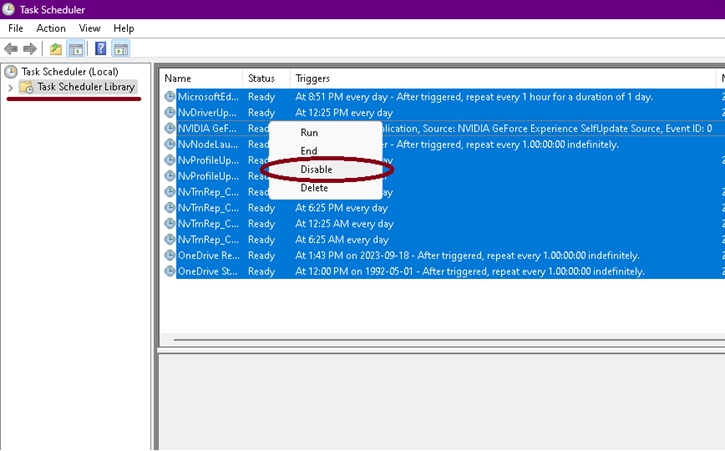725x451 pixels.
Task: Click the Task Scheduler Library folder icon
Action: tap(27, 87)
